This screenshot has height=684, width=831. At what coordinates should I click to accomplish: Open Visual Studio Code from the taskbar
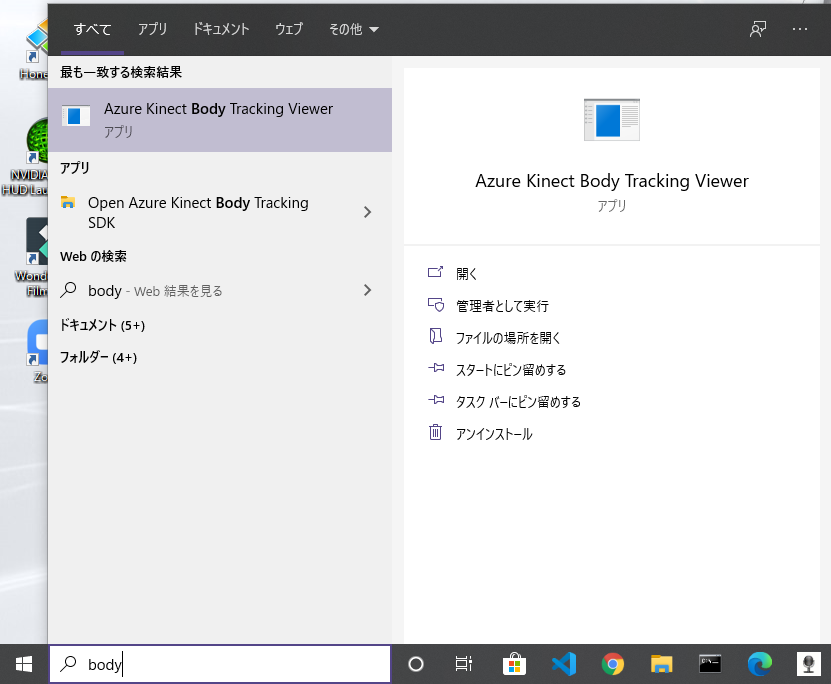[564, 664]
